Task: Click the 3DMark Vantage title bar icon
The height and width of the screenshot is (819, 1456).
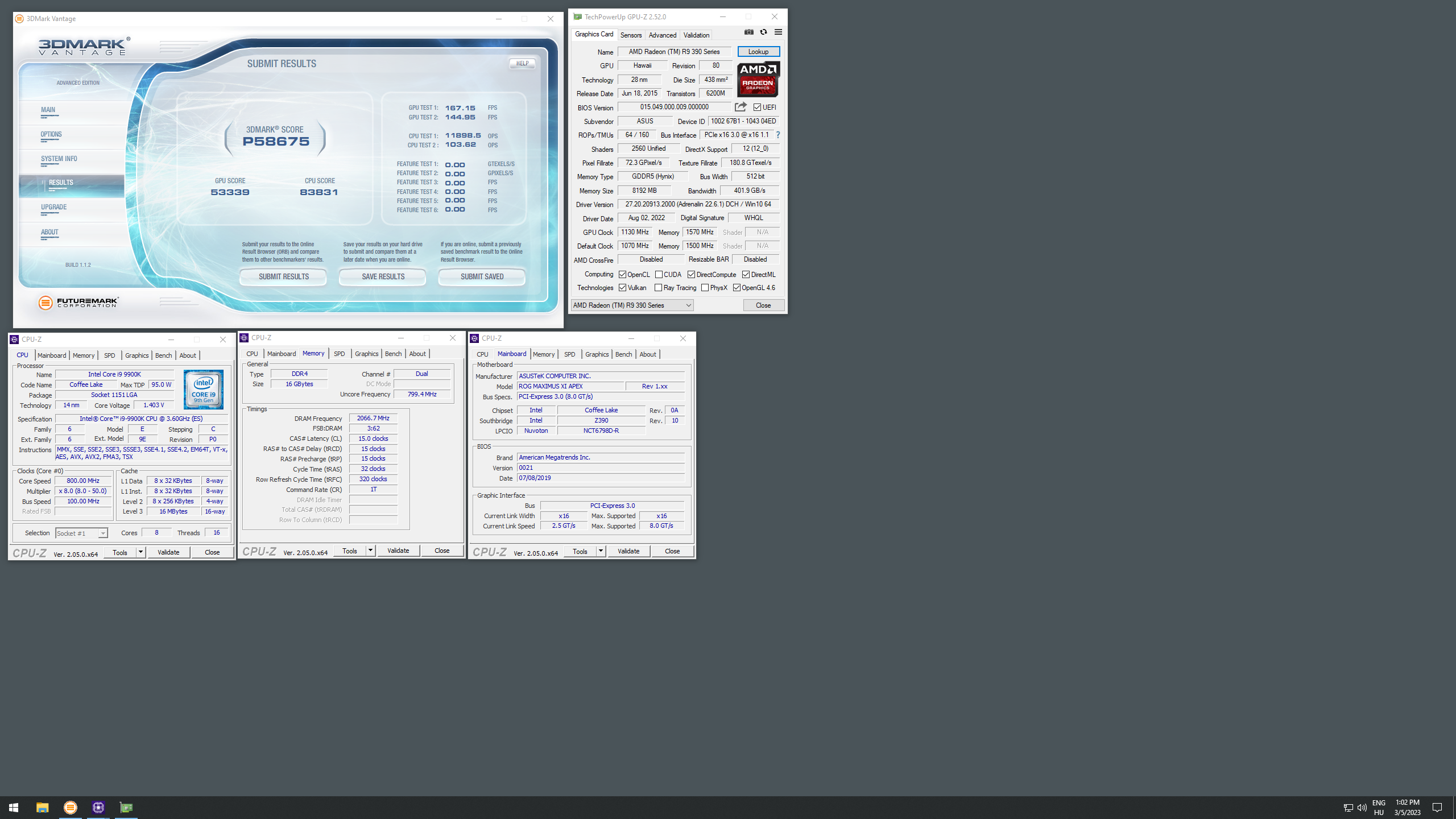Action: click(19, 19)
